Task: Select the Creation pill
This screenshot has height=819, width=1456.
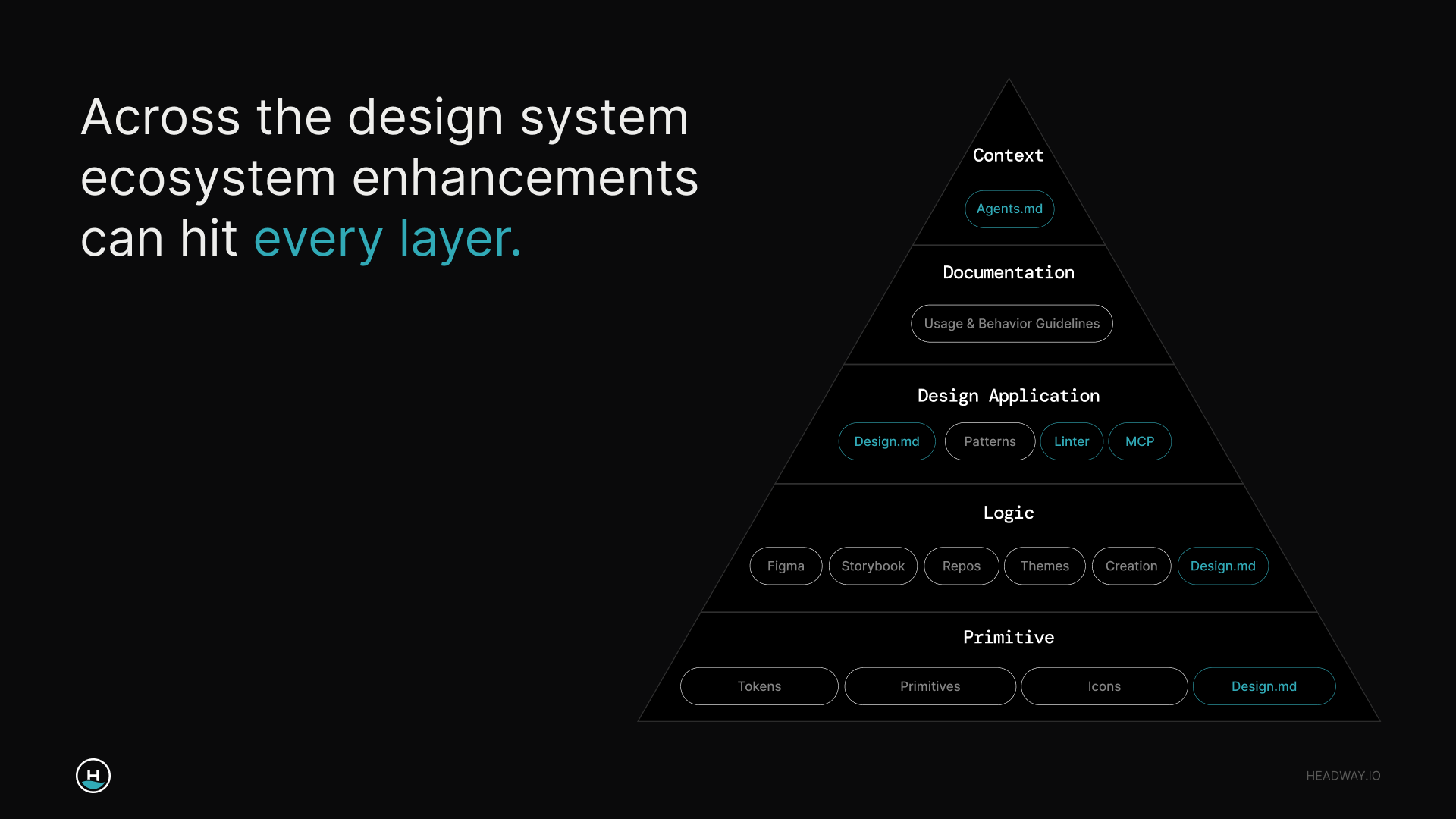Action: (x=1131, y=566)
